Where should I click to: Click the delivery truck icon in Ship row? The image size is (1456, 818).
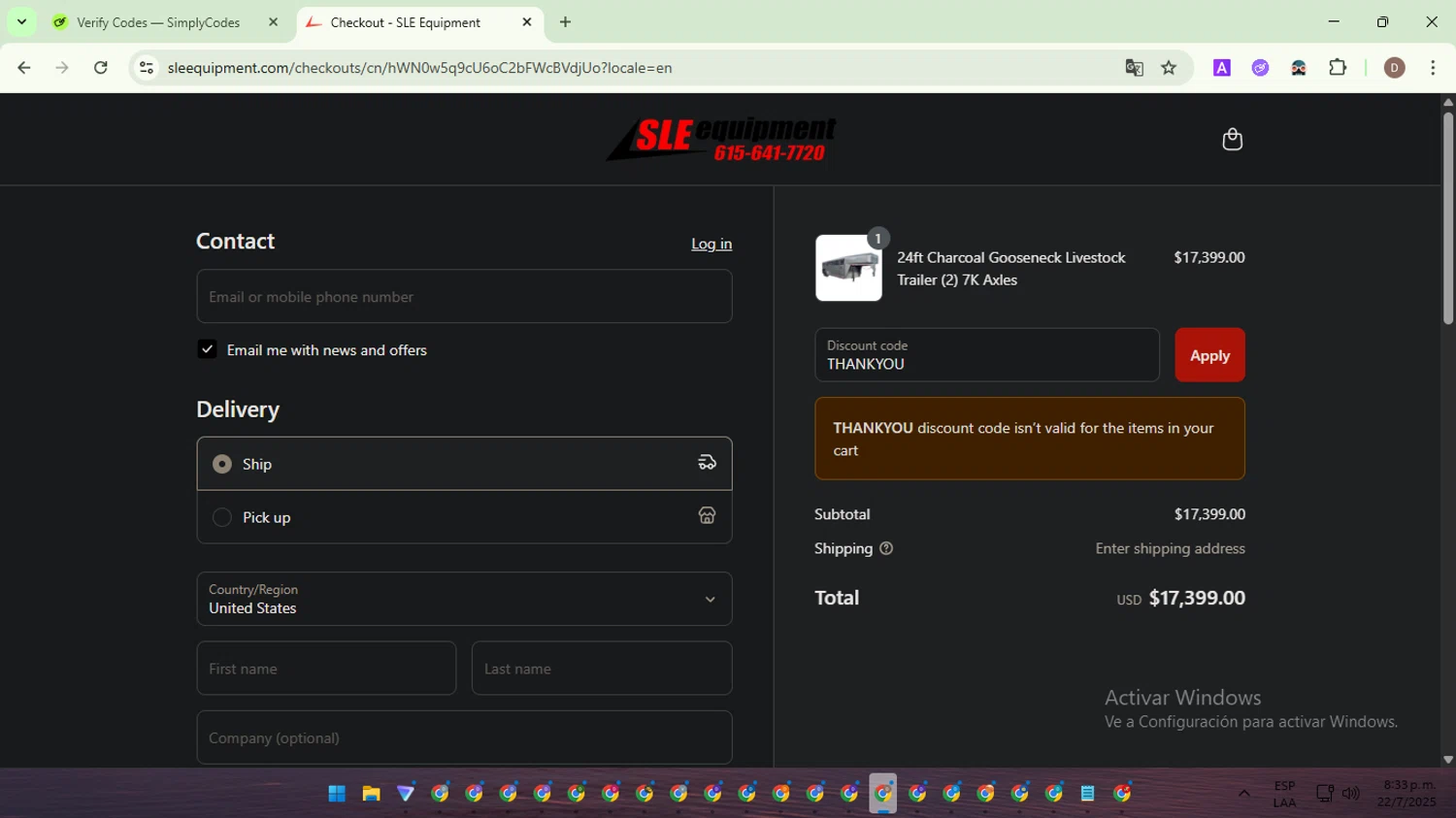point(707,463)
